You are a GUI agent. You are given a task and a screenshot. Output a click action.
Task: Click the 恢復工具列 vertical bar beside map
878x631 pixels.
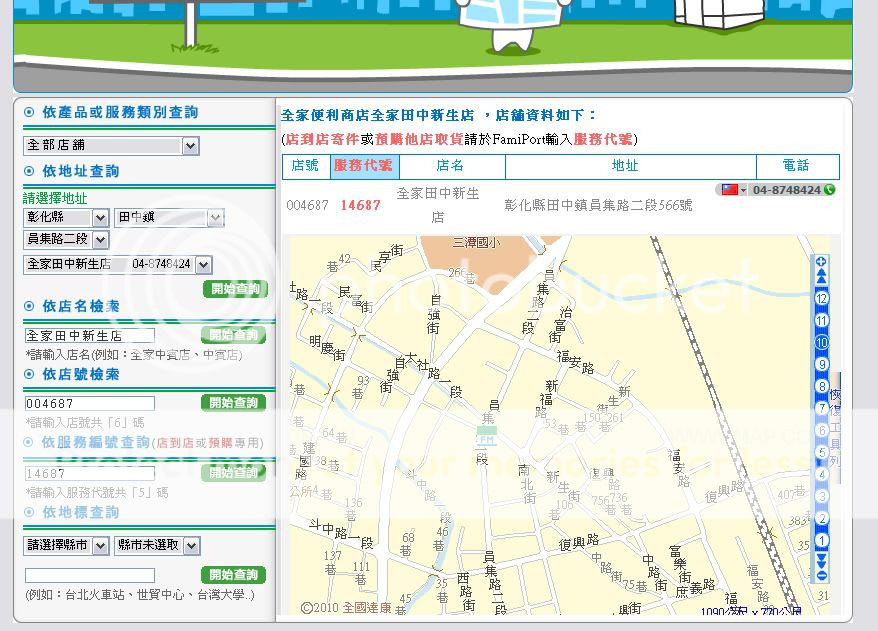[x=835, y=420]
